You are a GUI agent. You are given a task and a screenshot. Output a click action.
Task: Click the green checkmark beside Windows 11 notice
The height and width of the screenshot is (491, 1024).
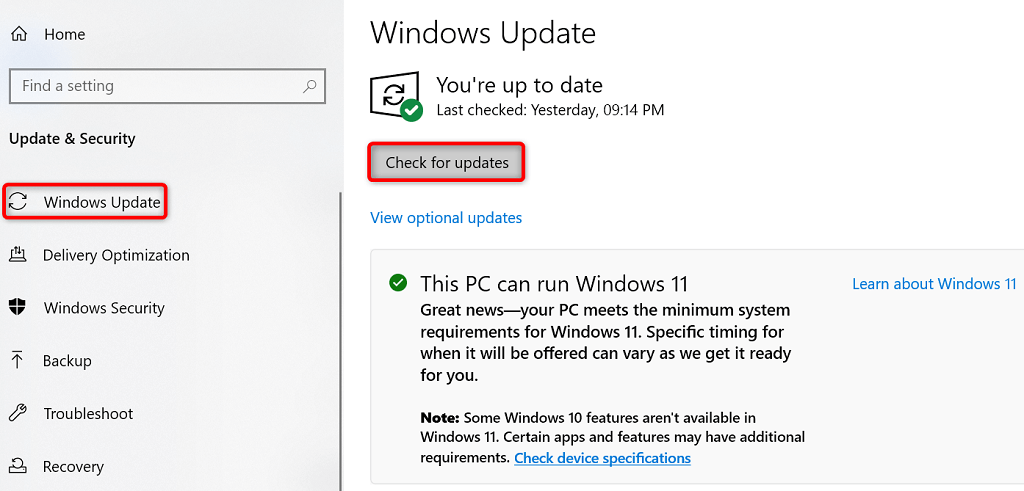(x=398, y=283)
